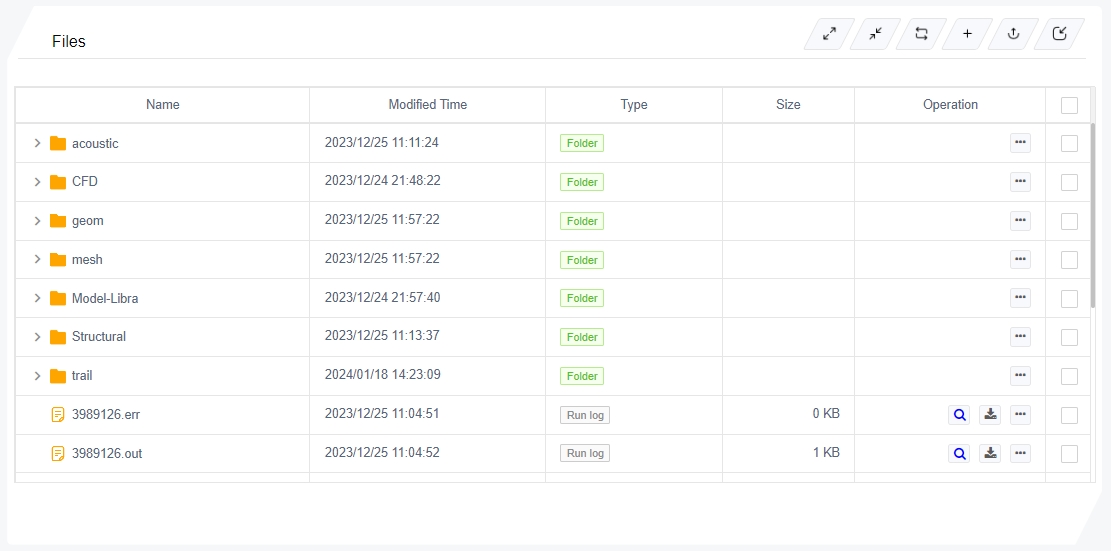This screenshot has height=551, width=1111.
Task: Click the acoustic folder icon
Action: (58, 143)
